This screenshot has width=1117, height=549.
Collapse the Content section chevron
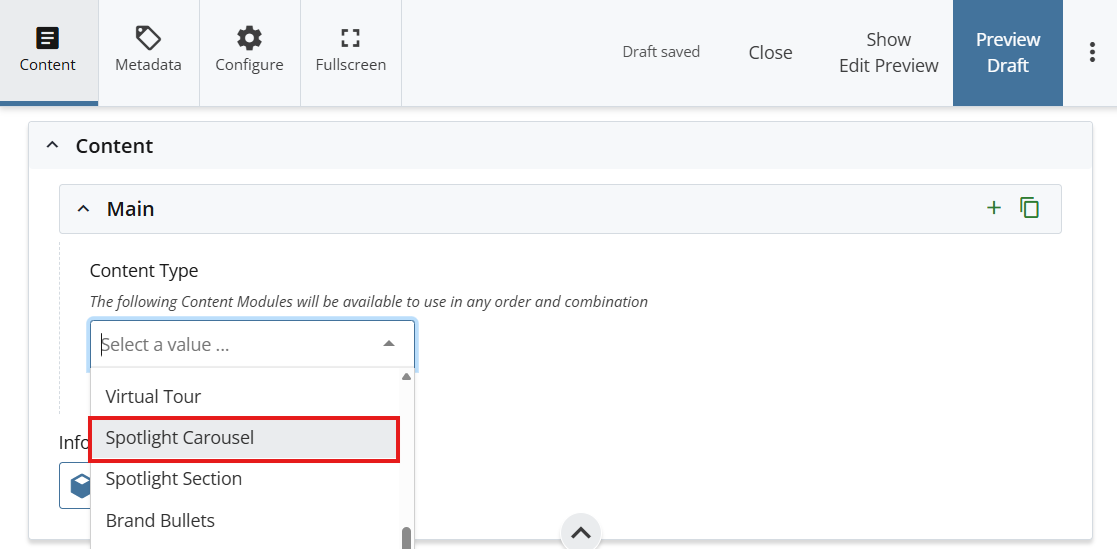(53, 146)
